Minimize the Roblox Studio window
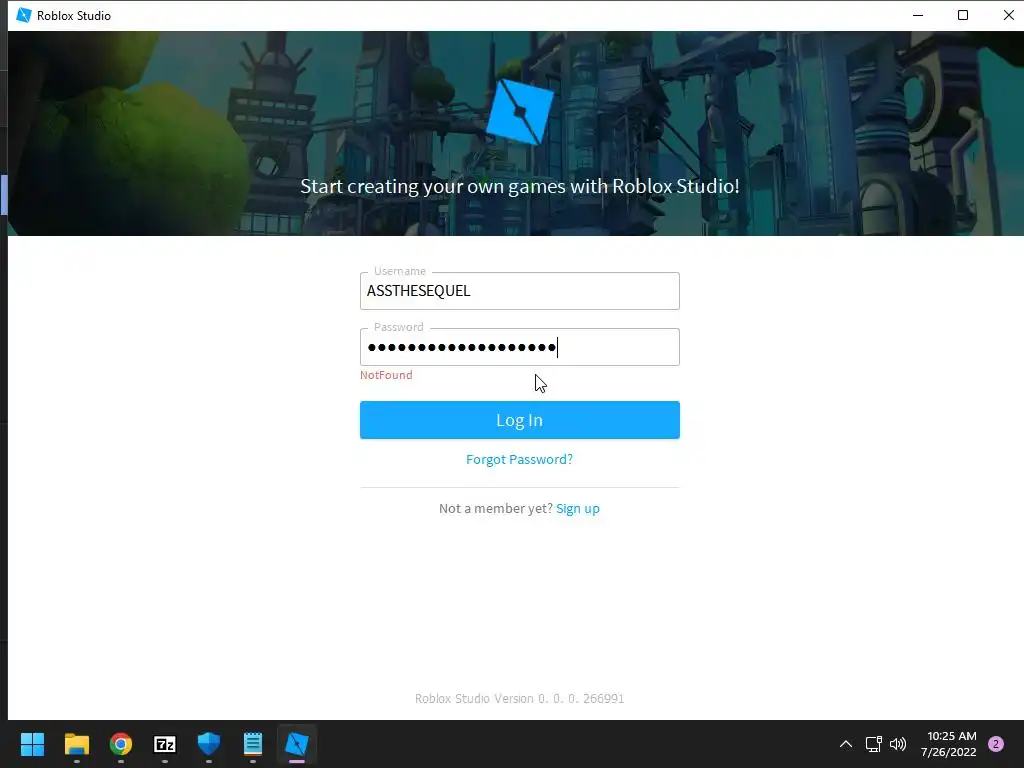The image size is (1024, 768). tap(918, 15)
